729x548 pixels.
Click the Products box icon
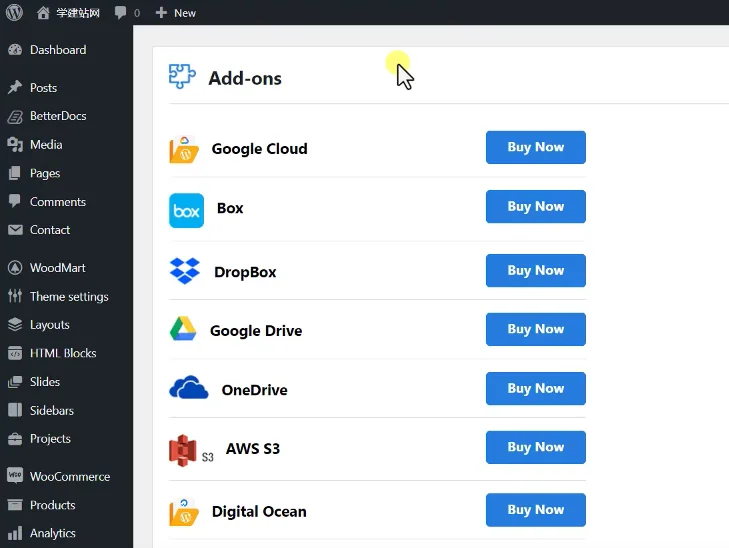pos(15,505)
